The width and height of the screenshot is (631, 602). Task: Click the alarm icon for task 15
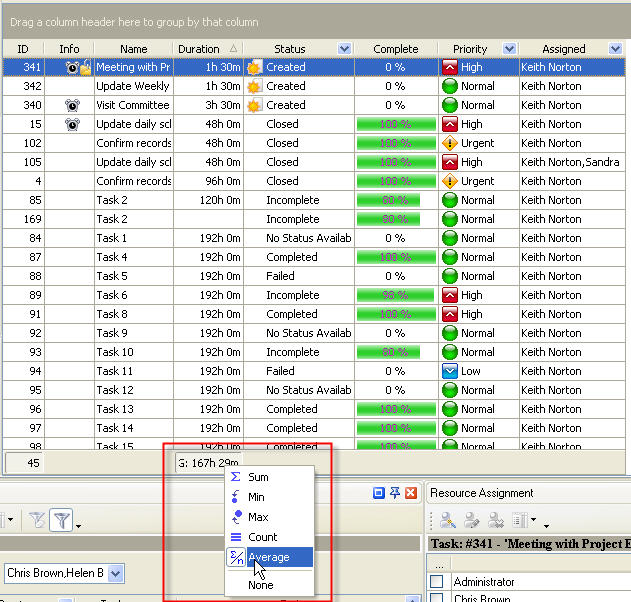(x=72, y=124)
